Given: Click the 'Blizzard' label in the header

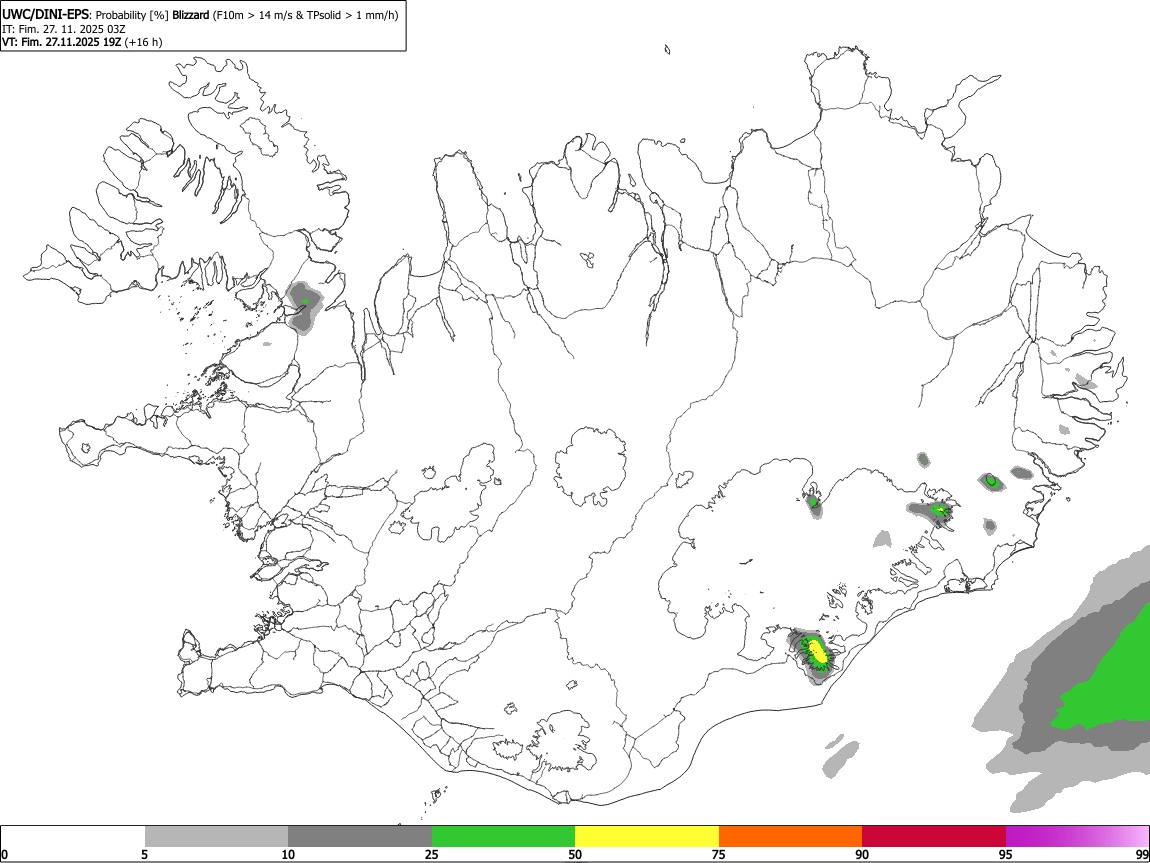Looking at the screenshot, I should [191, 15].
